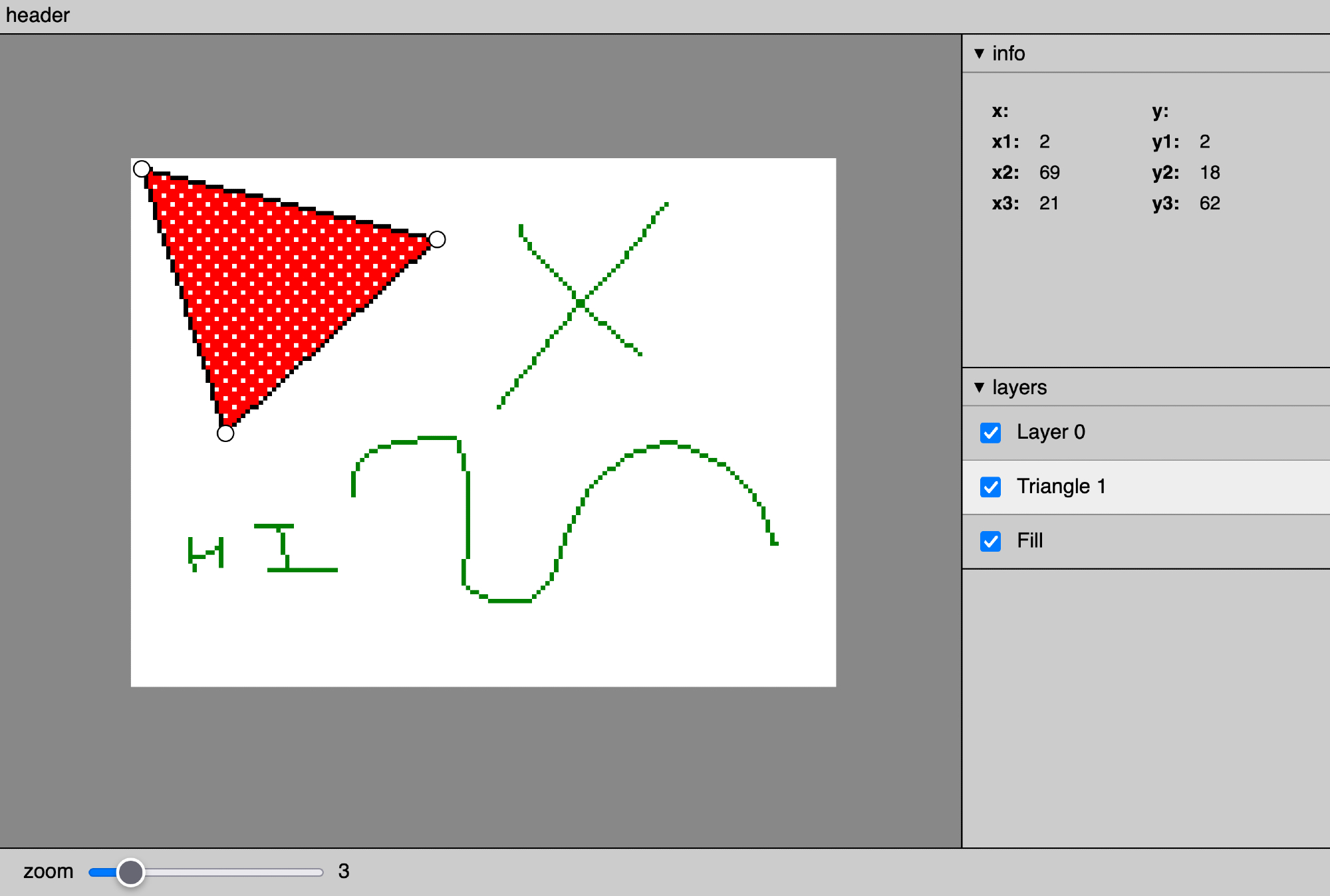The height and width of the screenshot is (896, 1330).
Task: Uncheck the Layer 0 visibility checkbox
Action: click(x=991, y=433)
